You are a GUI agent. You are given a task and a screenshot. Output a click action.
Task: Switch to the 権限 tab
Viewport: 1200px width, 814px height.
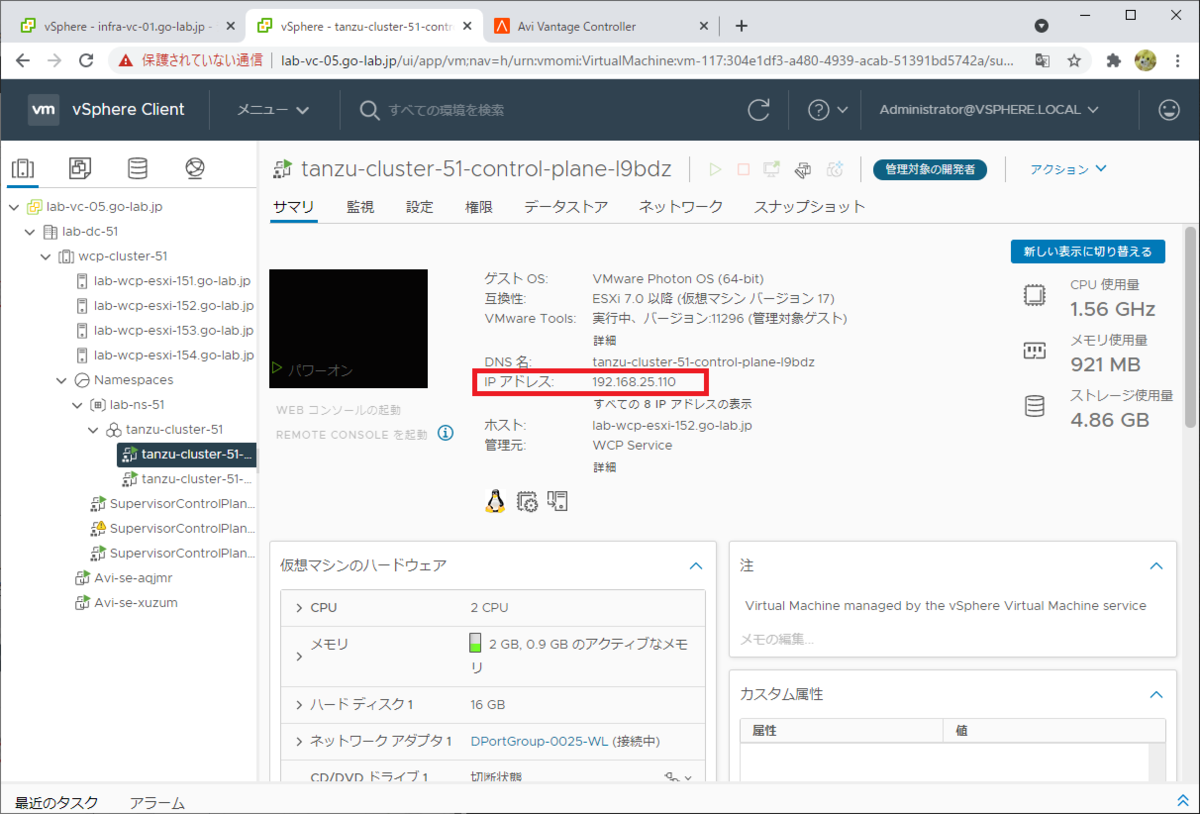(479, 207)
